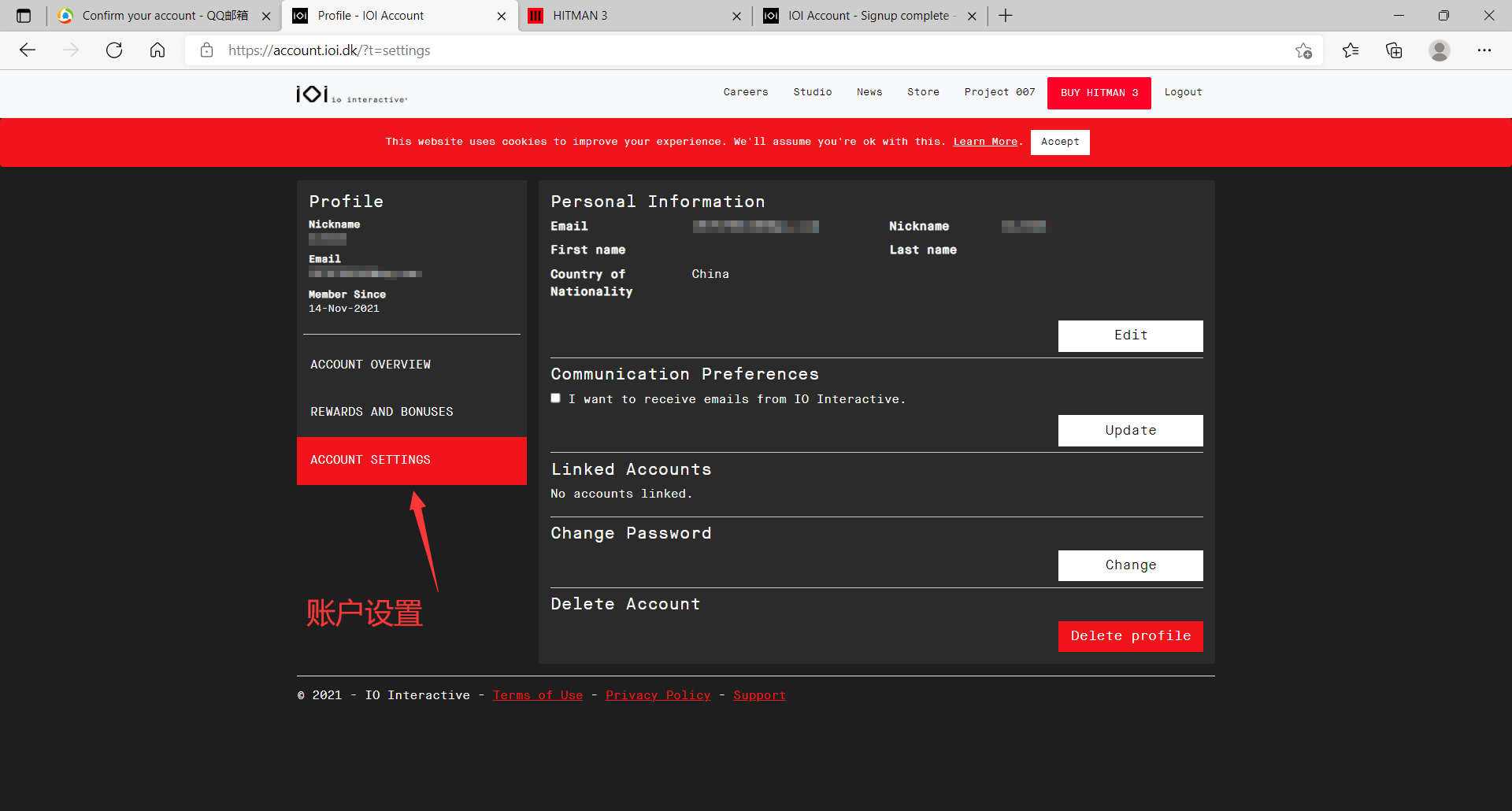Viewport: 1512px width, 811px height.
Task: Accept the cookies notice
Action: [x=1060, y=142]
